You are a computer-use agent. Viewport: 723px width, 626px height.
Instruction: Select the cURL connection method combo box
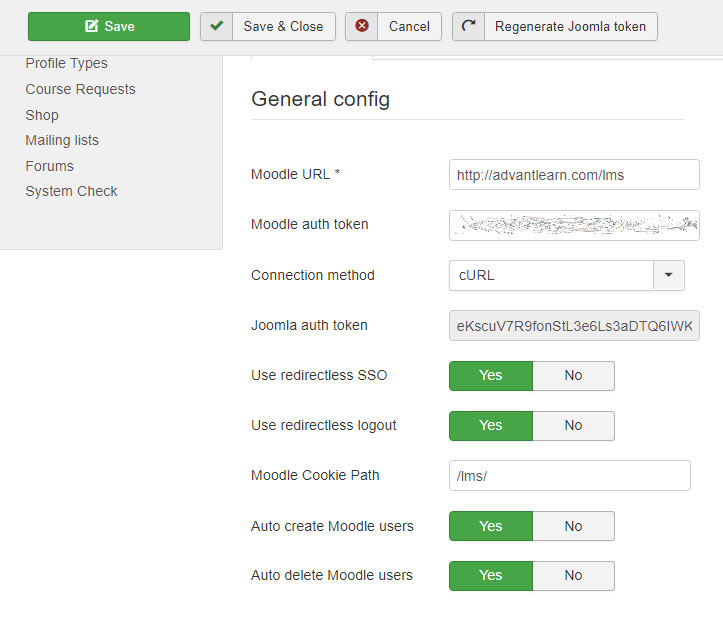(x=567, y=275)
